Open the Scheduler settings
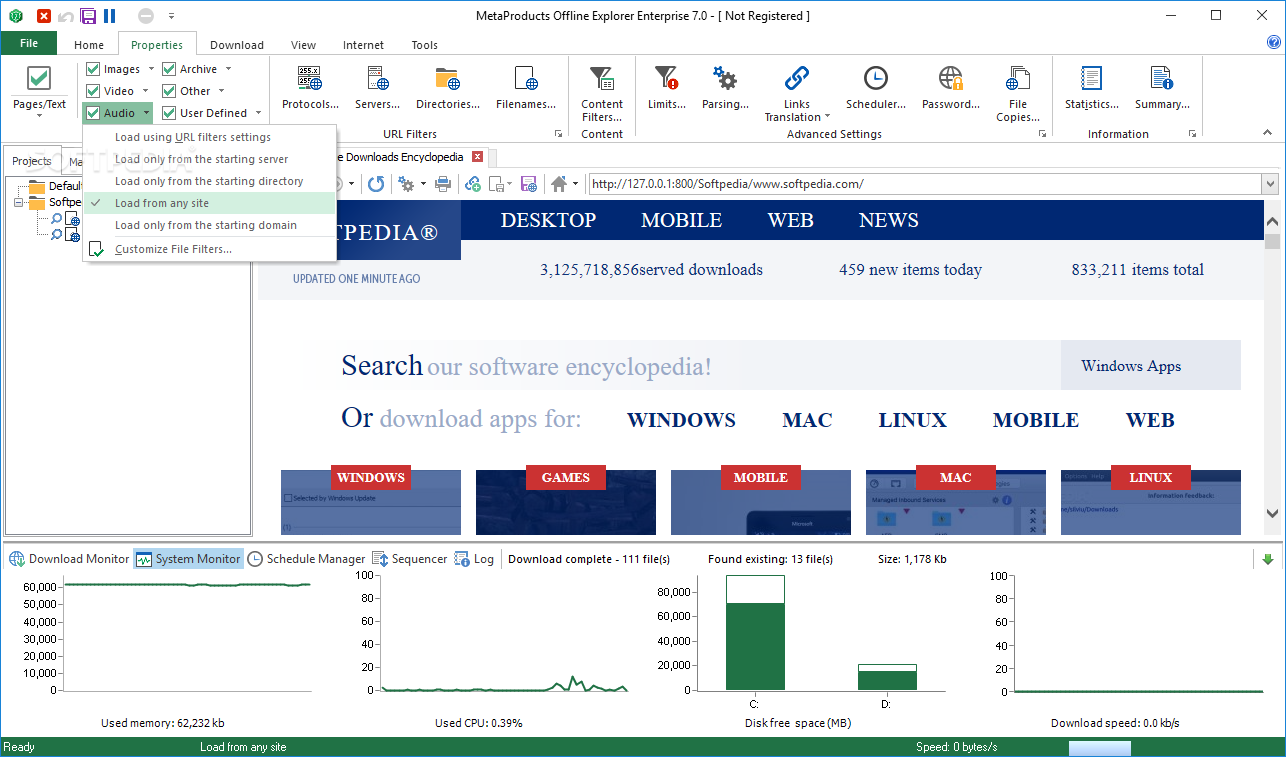 876,88
